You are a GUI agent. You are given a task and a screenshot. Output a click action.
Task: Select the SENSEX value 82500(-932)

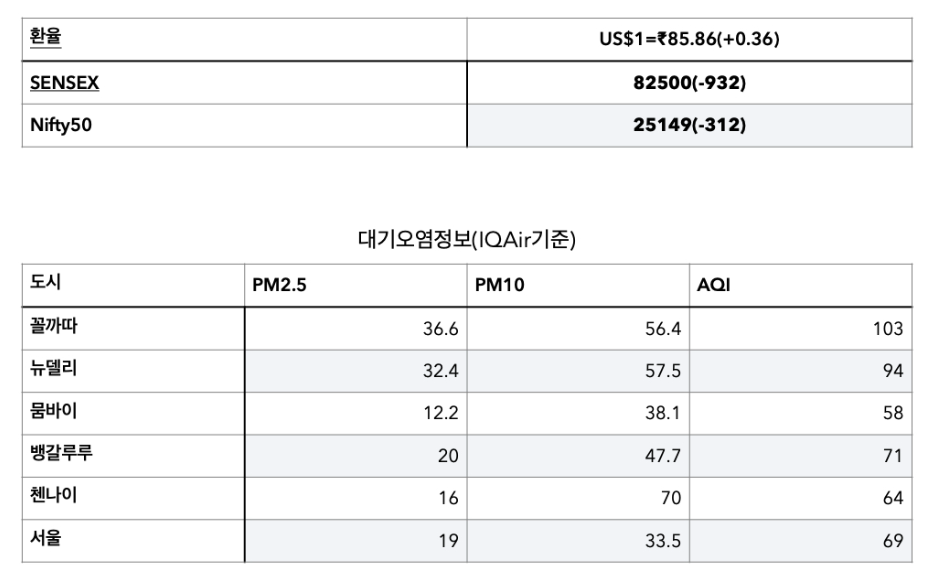click(x=690, y=84)
